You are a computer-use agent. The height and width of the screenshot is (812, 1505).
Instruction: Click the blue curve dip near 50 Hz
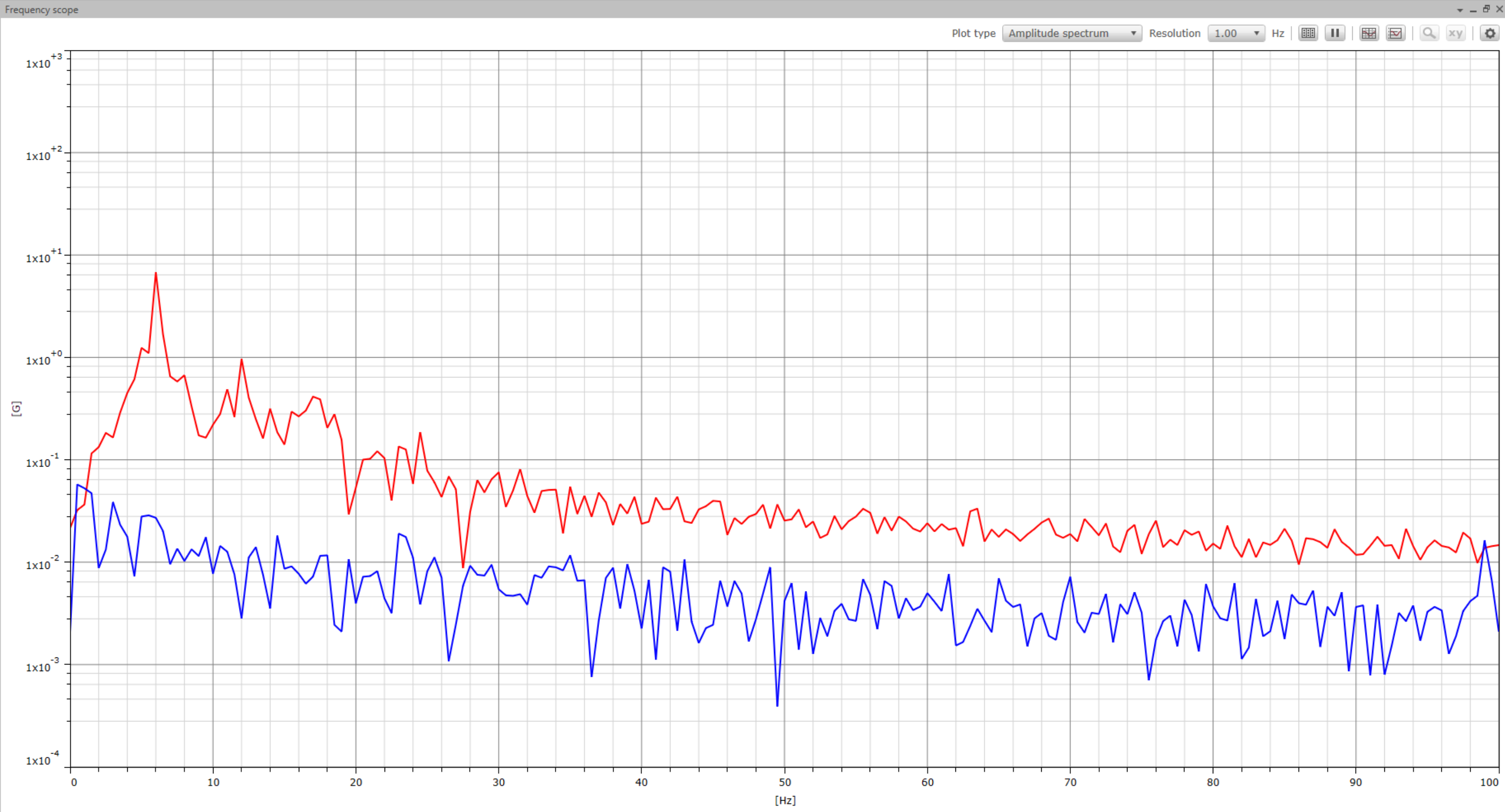pyautogui.click(x=777, y=705)
